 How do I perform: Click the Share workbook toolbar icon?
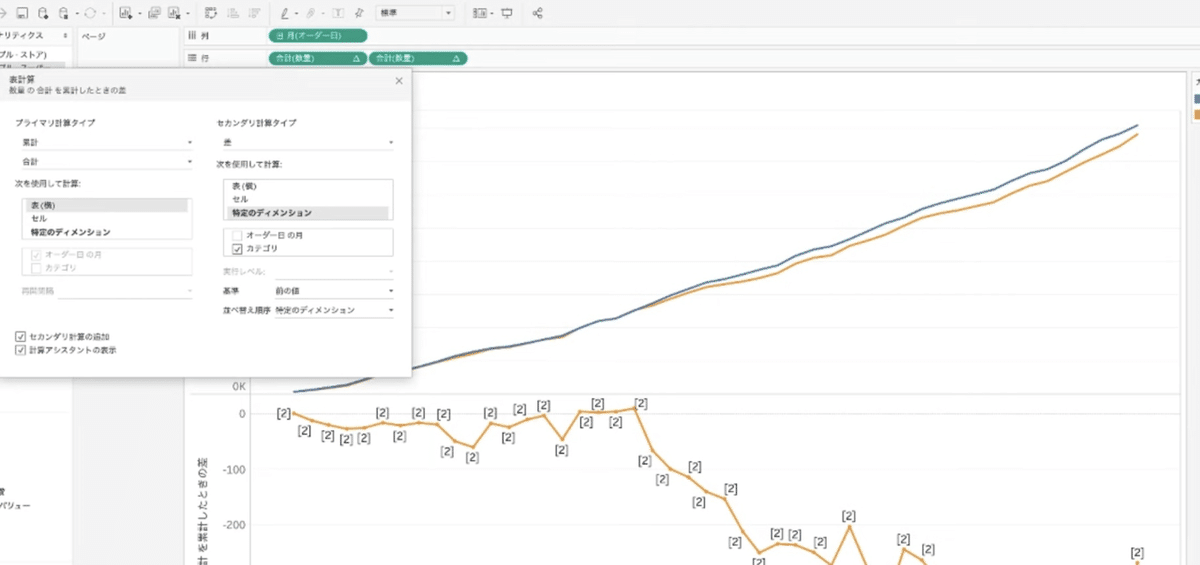coord(538,13)
